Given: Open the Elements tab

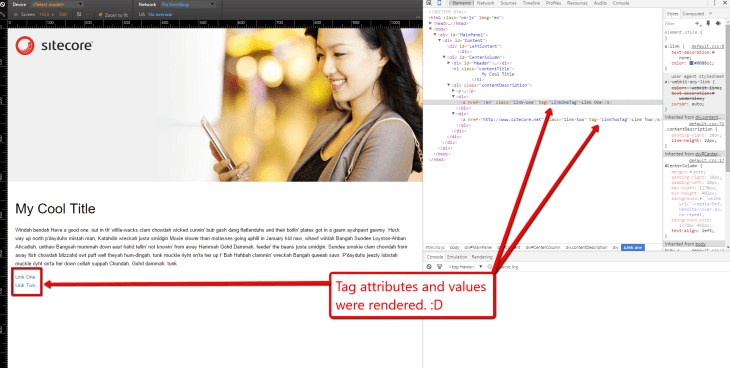Looking at the screenshot, I should 462,3.
